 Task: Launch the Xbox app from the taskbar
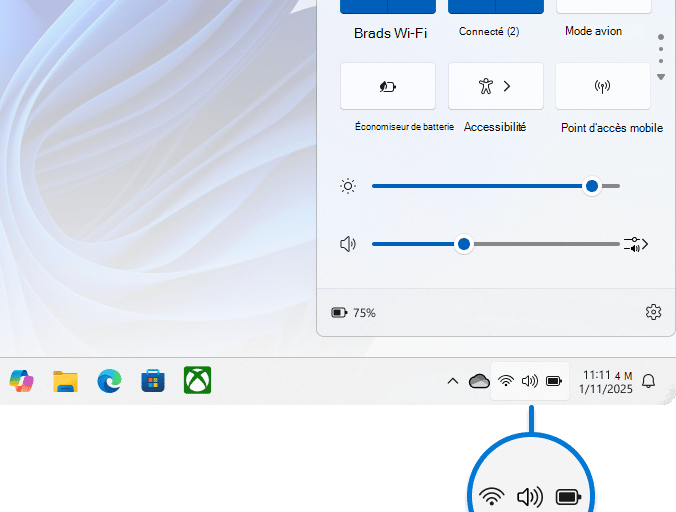(197, 380)
